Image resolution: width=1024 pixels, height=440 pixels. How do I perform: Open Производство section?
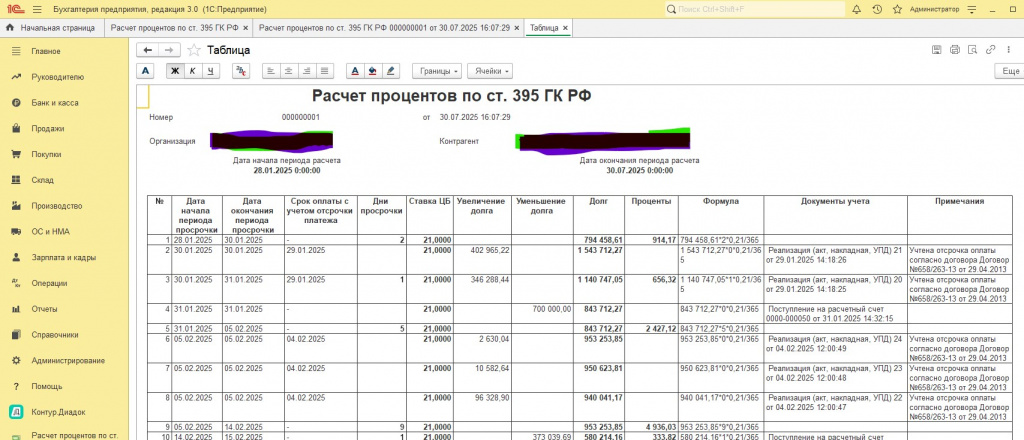[x=64, y=206]
